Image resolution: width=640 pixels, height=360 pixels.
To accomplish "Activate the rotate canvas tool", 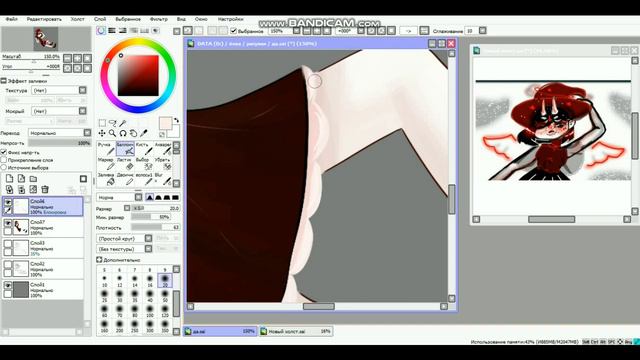I will coord(123,133).
